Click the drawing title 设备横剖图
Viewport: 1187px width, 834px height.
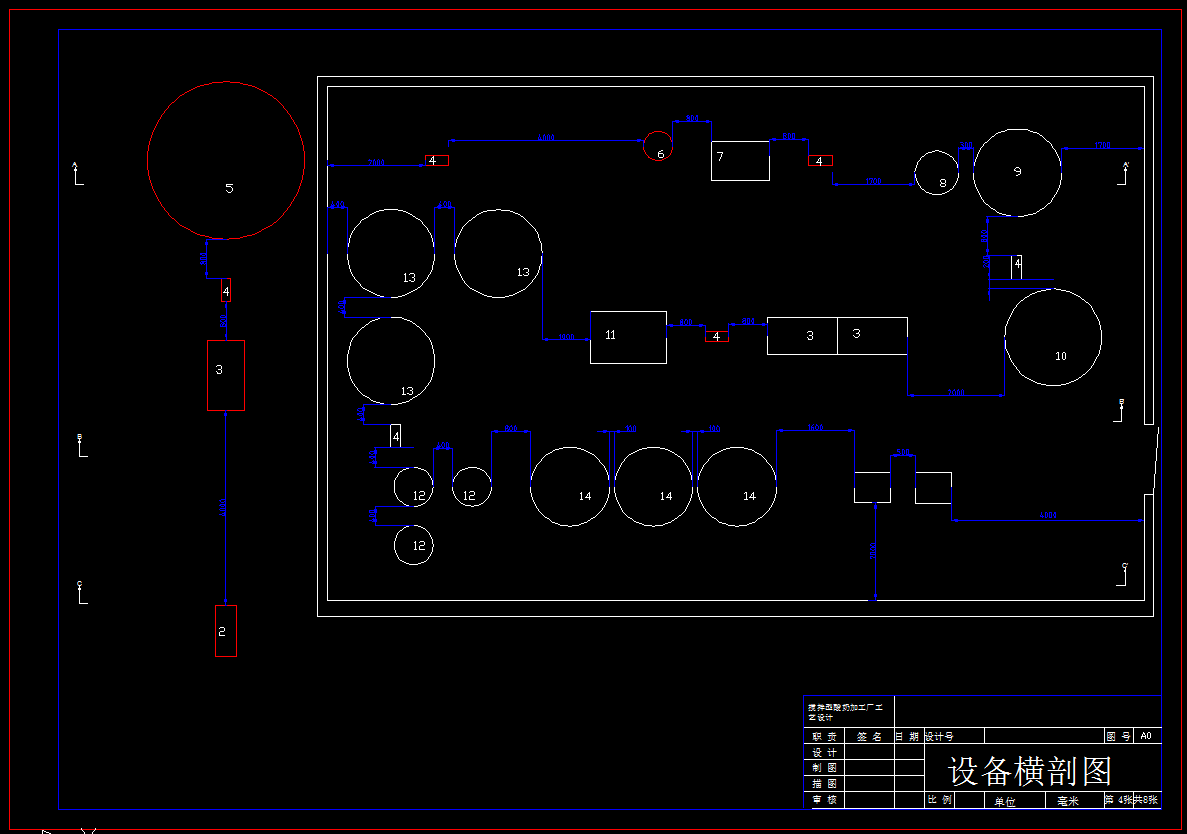(x=1030, y=771)
